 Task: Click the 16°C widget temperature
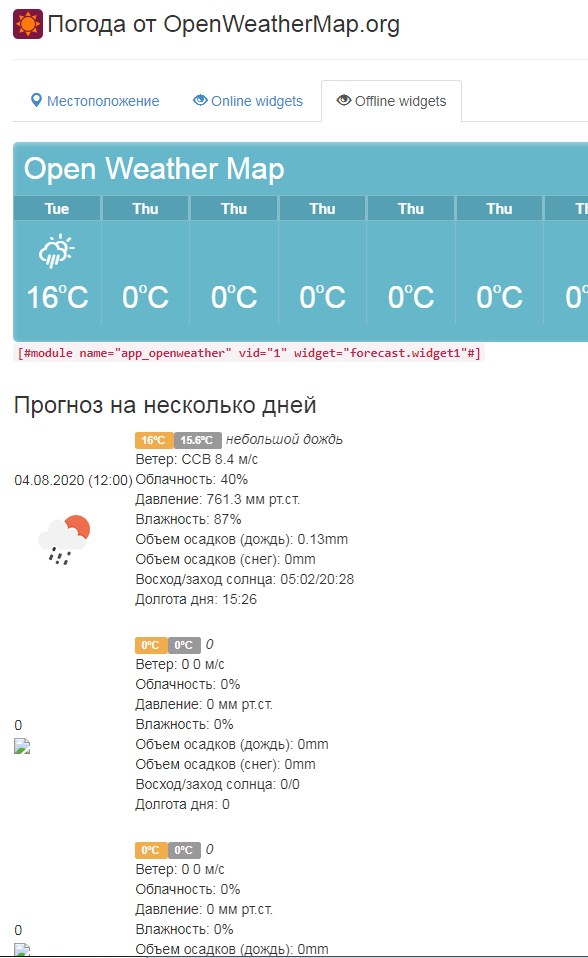click(57, 298)
